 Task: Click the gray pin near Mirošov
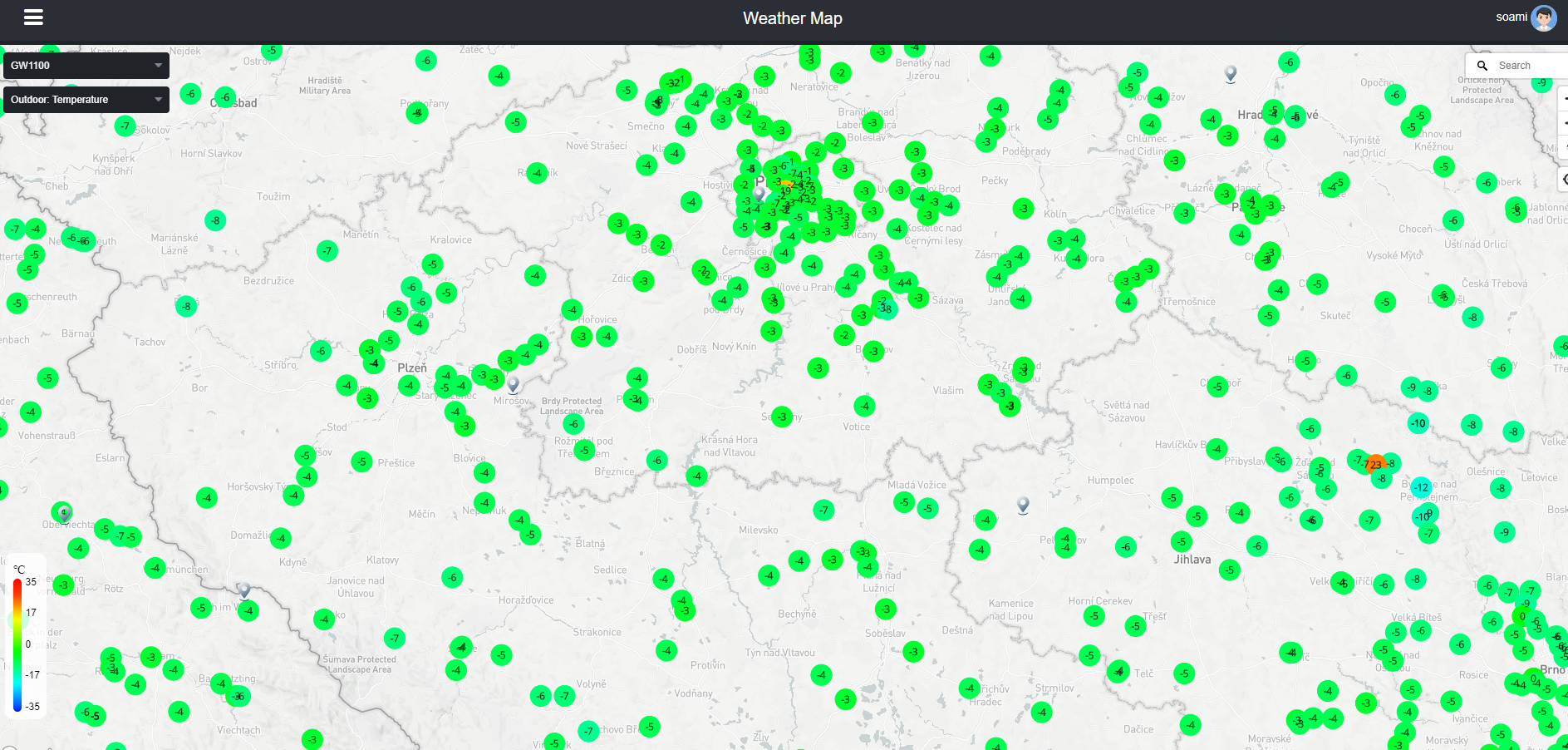click(514, 384)
